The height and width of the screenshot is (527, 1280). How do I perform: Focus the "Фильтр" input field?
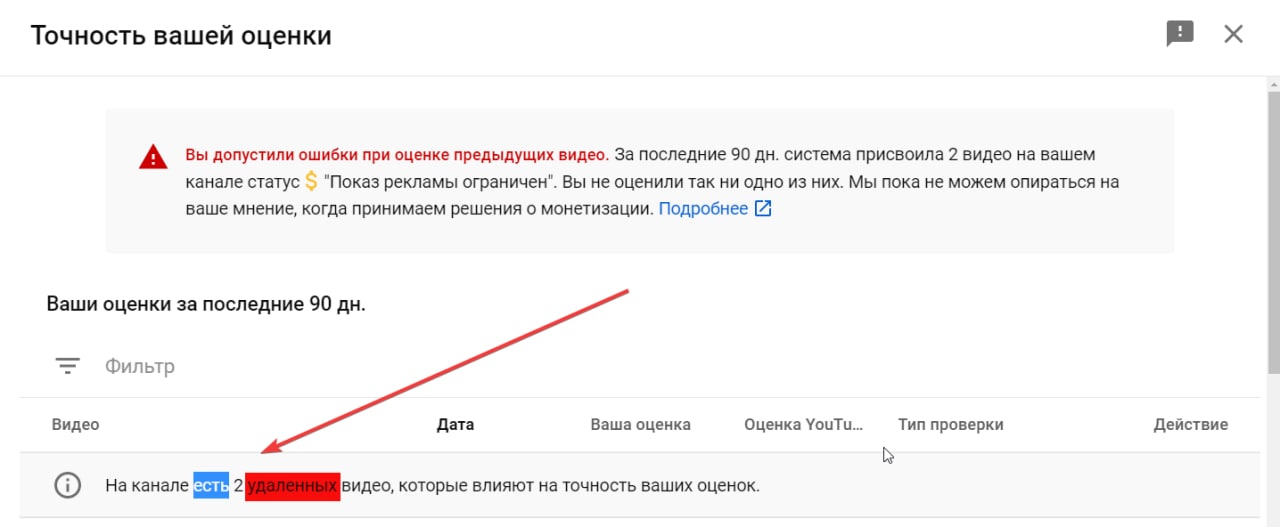click(140, 366)
